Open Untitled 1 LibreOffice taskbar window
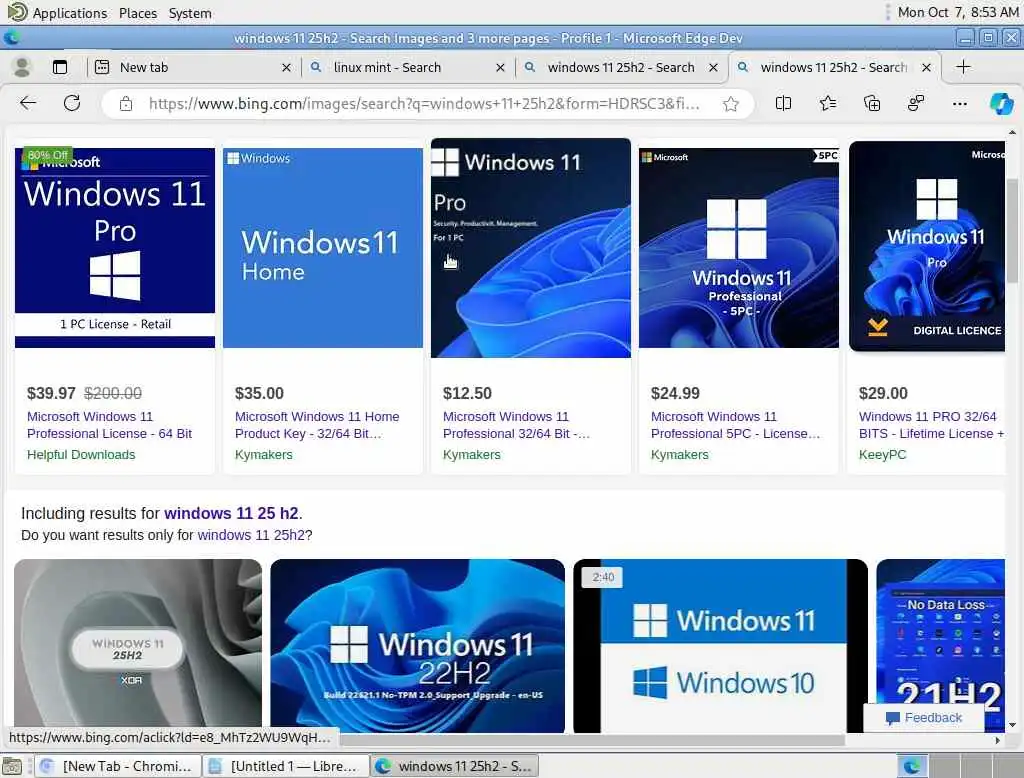Image resolution: width=1024 pixels, height=778 pixels. (285, 766)
